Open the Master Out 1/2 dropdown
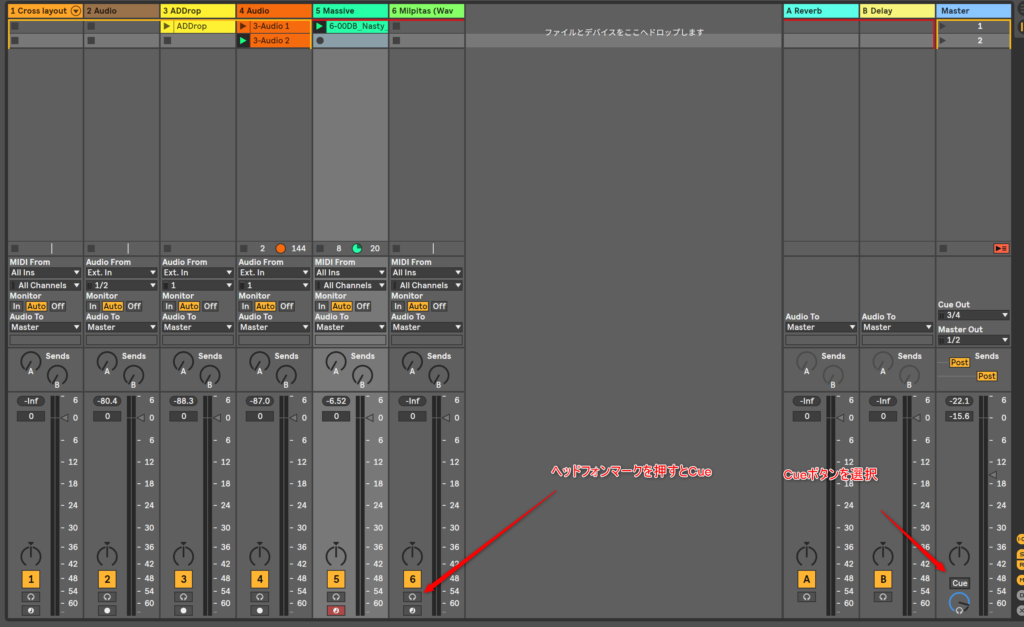Image resolution: width=1024 pixels, height=627 pixels. click(x=972, y=340)
